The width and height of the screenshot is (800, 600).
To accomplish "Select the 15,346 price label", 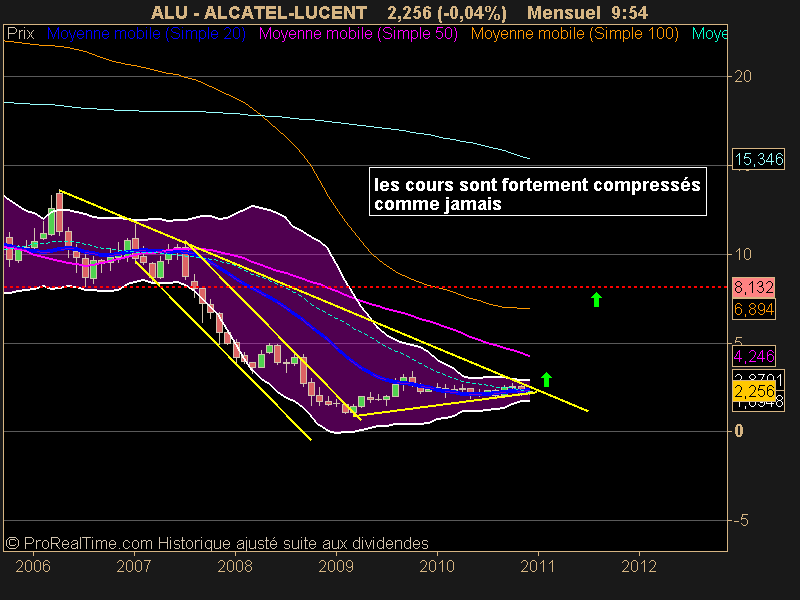I will point(759,160).
